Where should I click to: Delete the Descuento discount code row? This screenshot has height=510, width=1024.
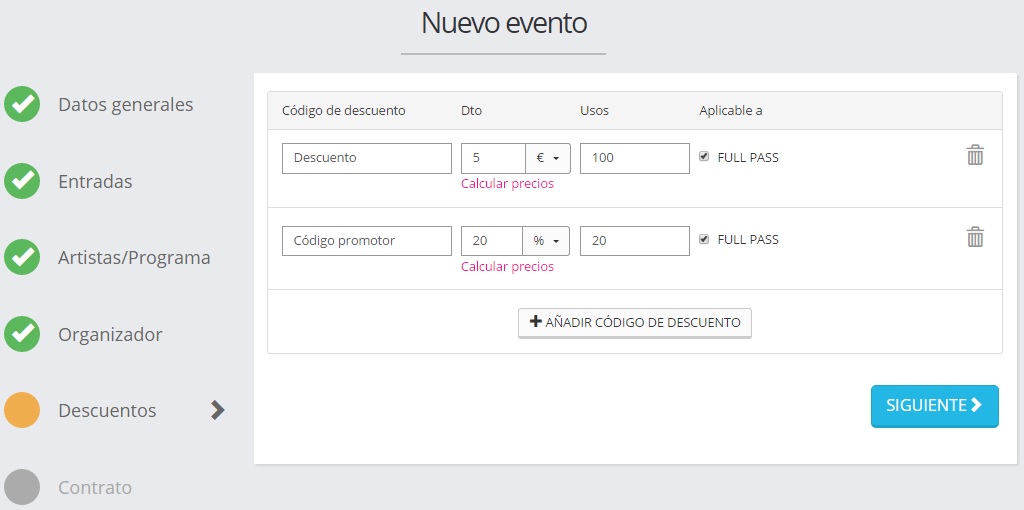975,155
